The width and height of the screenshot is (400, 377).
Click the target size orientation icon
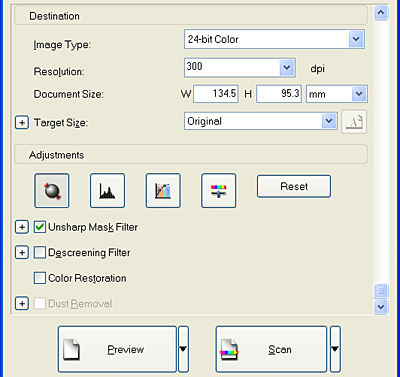354,122
